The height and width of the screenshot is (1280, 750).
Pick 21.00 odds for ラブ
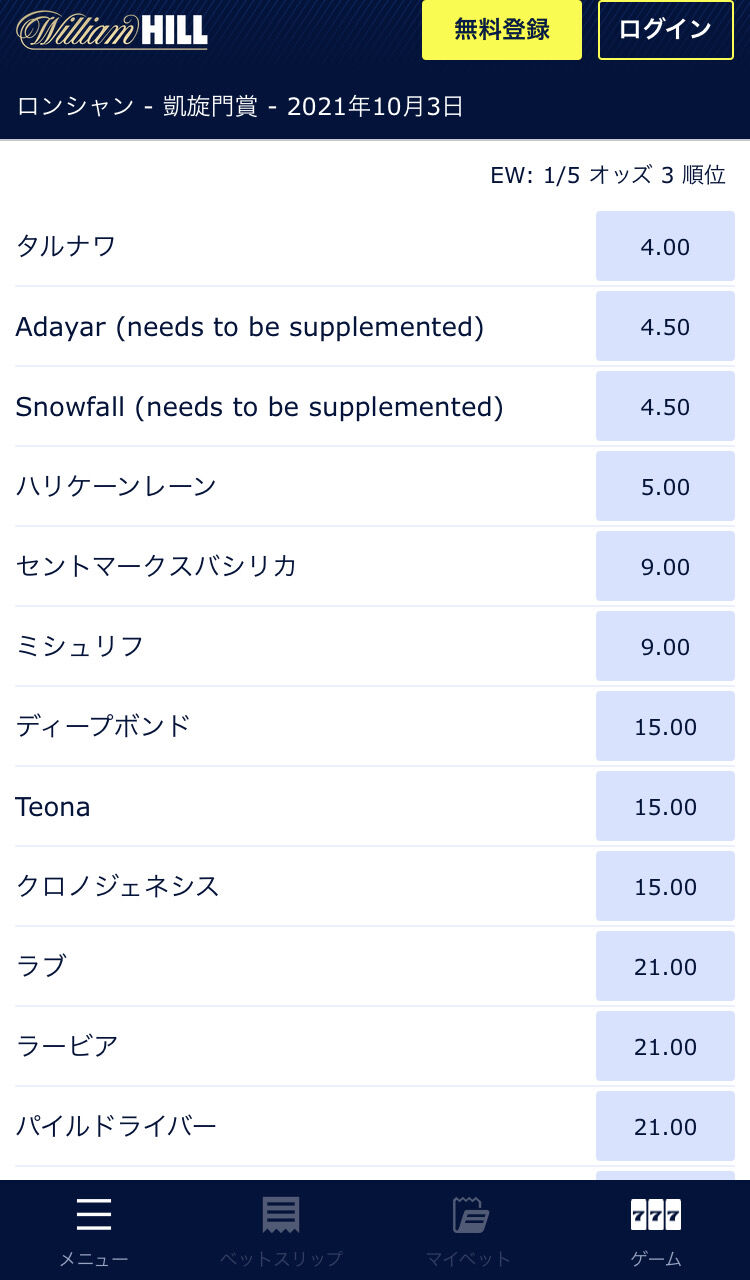(665, 966)
